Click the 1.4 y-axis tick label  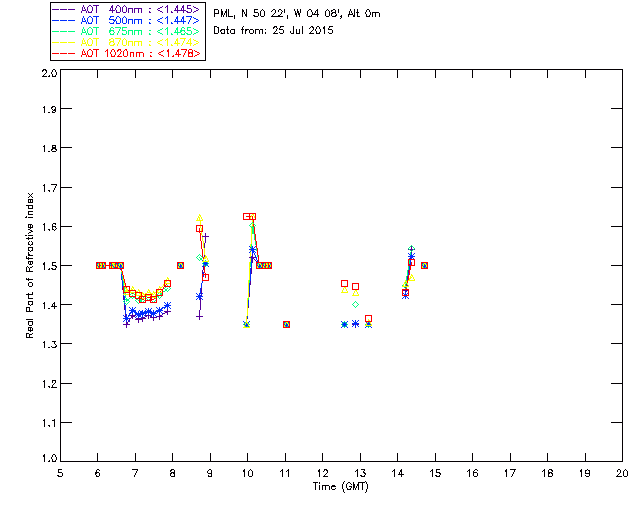pos(49,305)
